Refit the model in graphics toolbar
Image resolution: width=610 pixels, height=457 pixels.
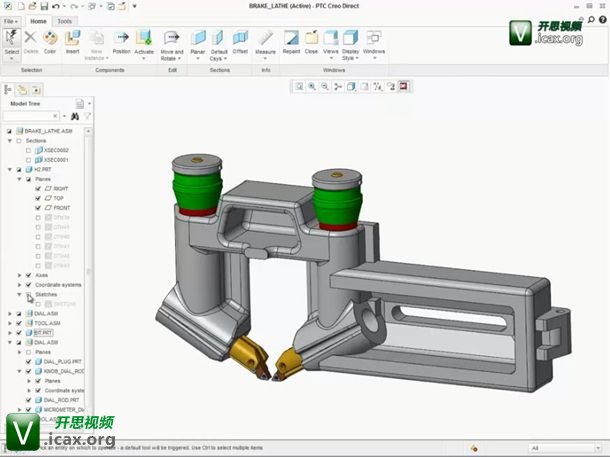pyautogui.click(x=299, y=86)
